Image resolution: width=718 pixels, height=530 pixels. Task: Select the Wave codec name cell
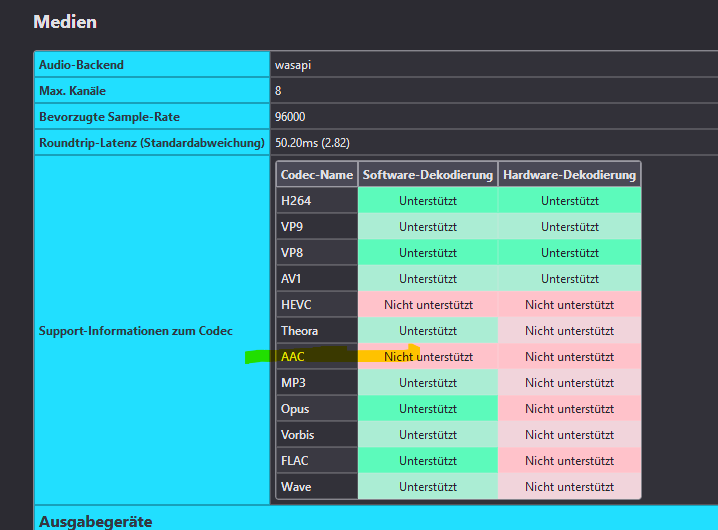click(x=317, y=486)
